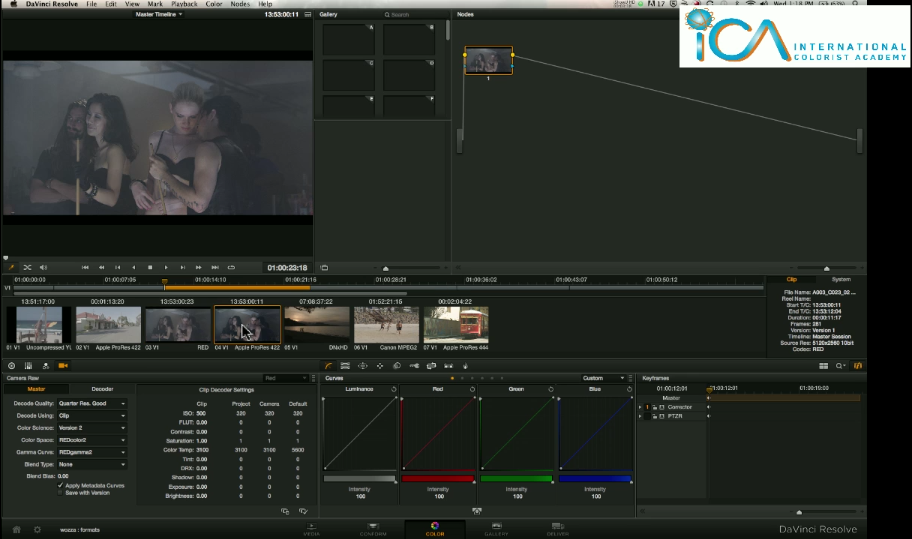The width and height of the screenshot is (912, 539).
Task: Adjust the Red curve intensity bar
Action: (x=437, y=479)
